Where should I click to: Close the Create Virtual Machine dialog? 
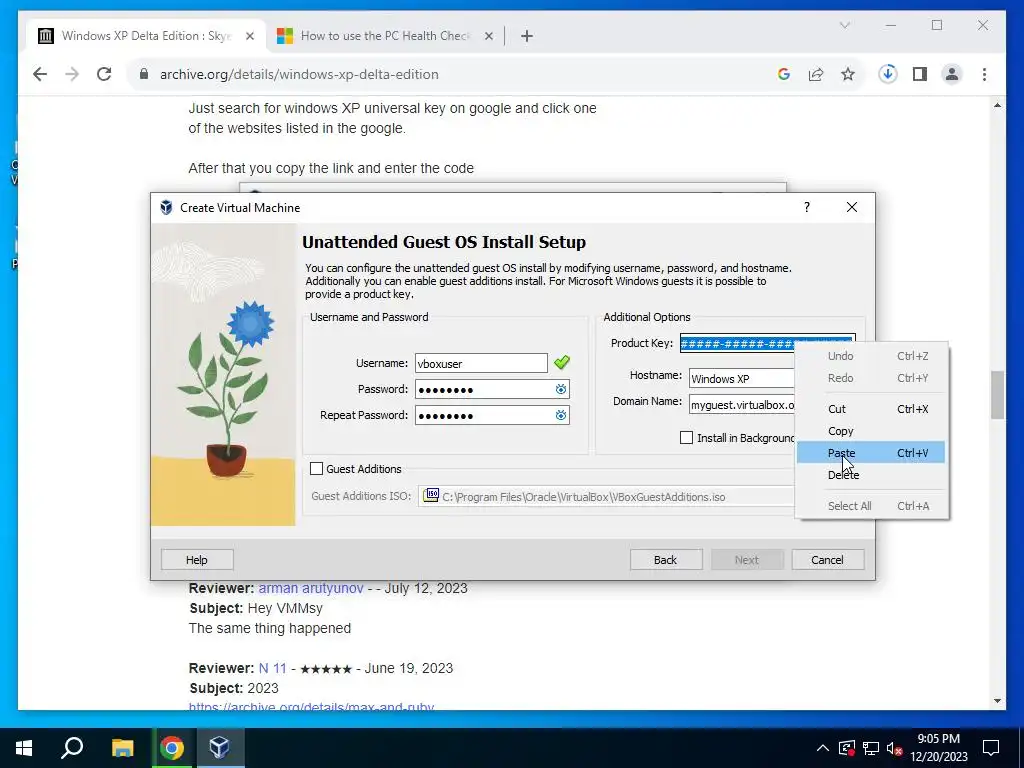pyautogui.click(x=852, y=207)
